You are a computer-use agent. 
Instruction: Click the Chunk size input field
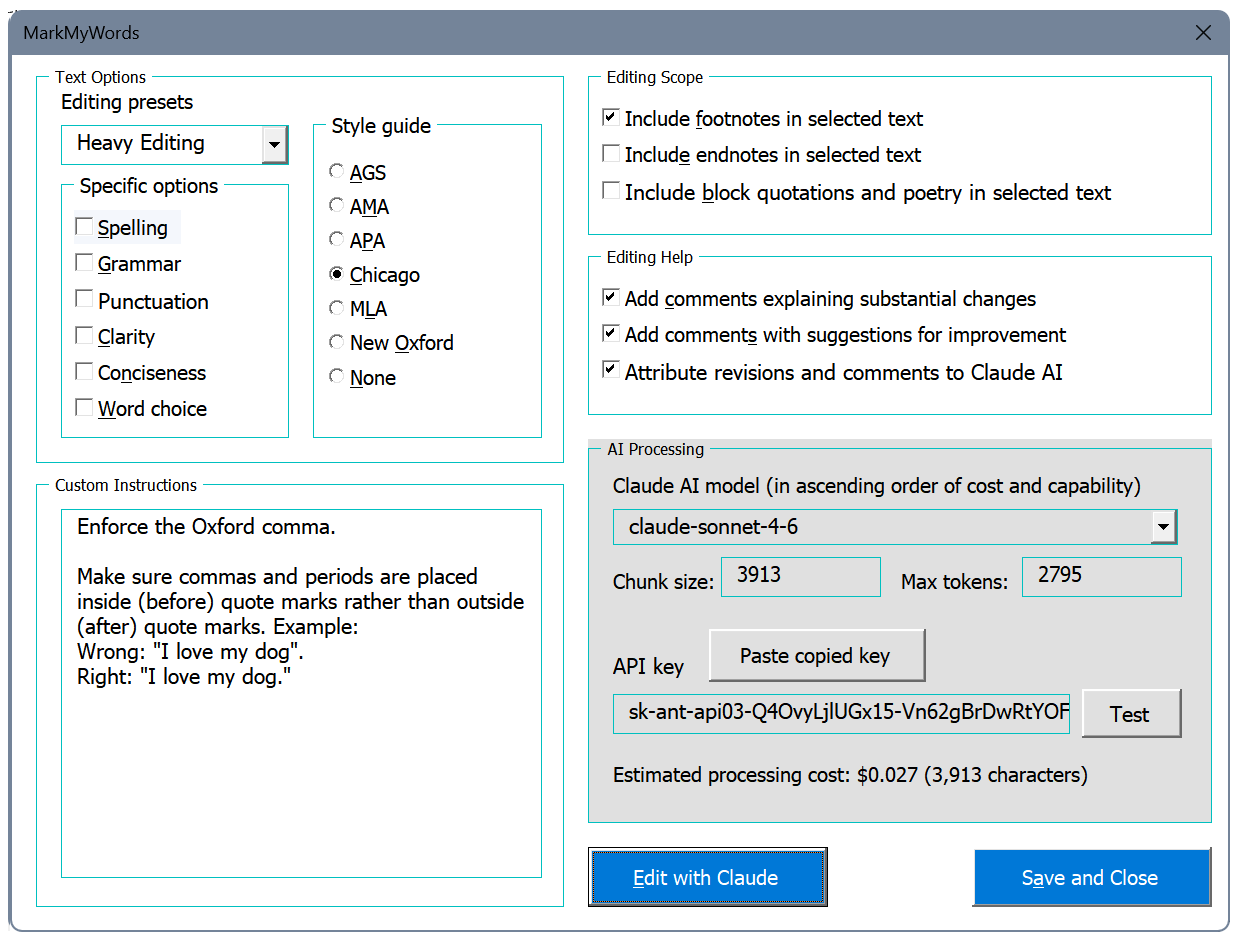[x=800, y=577]
